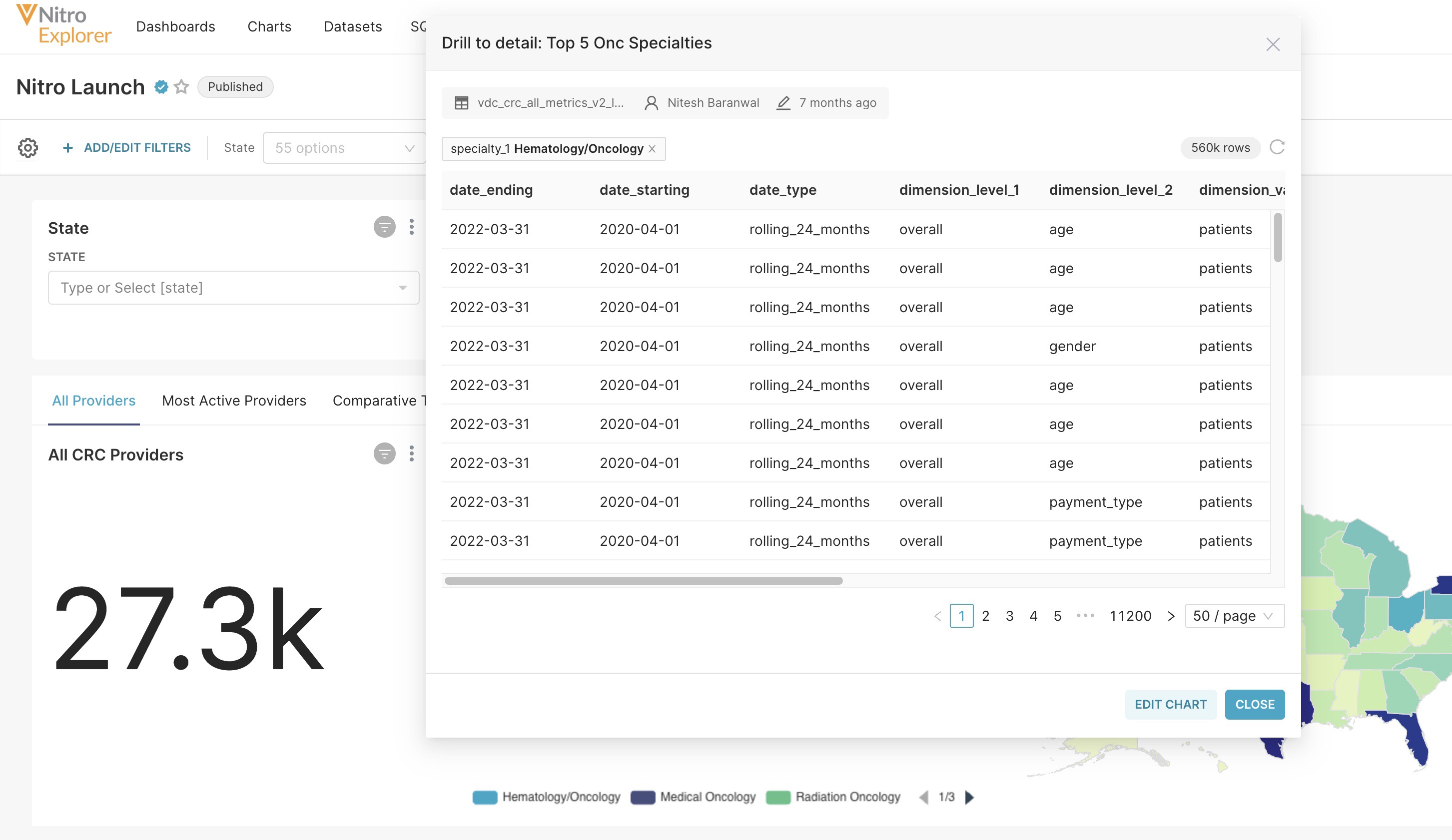
Task: Go to next legend page arrow
Action: tap(969, 797)
